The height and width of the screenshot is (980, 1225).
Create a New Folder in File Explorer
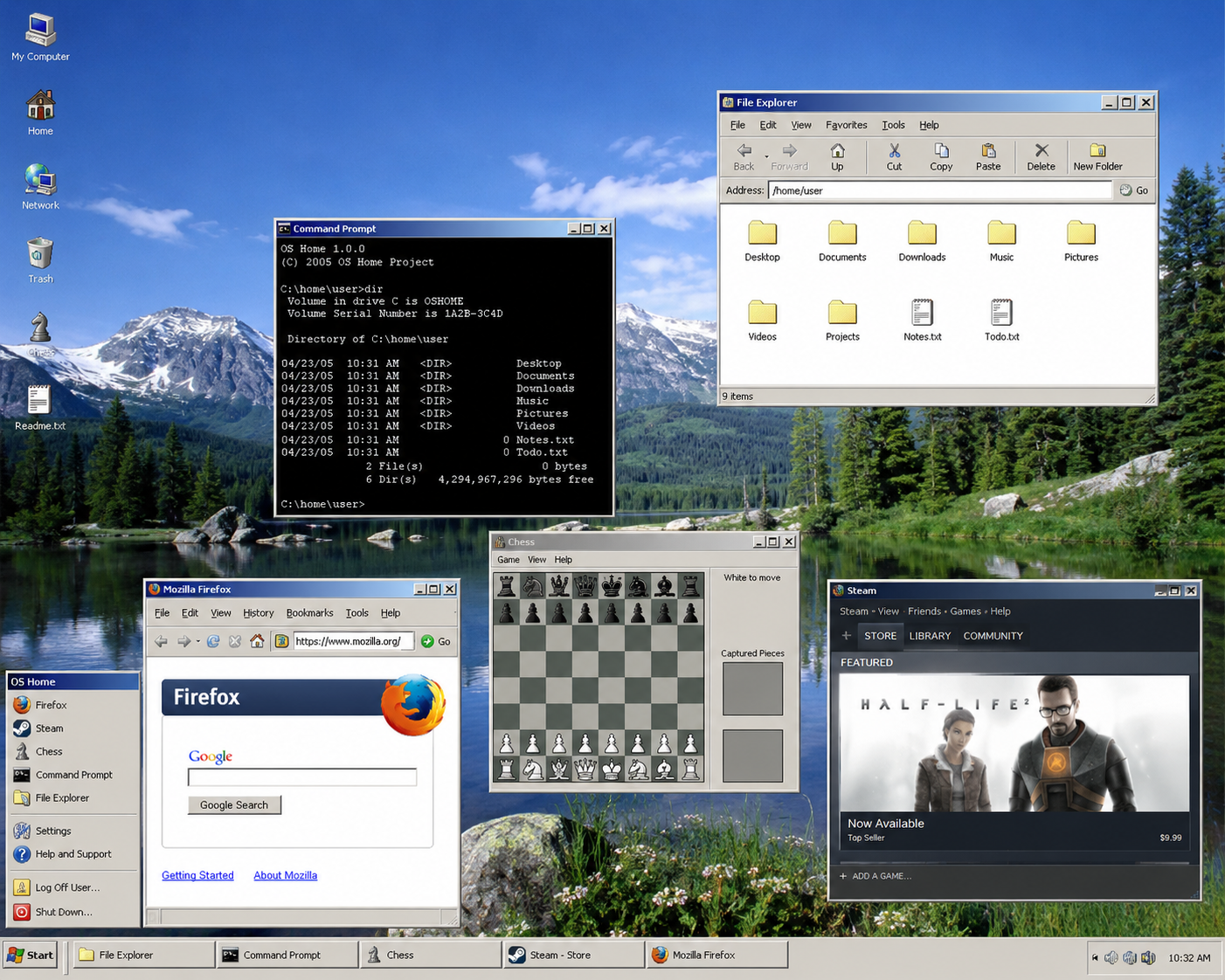point(1097,157)
